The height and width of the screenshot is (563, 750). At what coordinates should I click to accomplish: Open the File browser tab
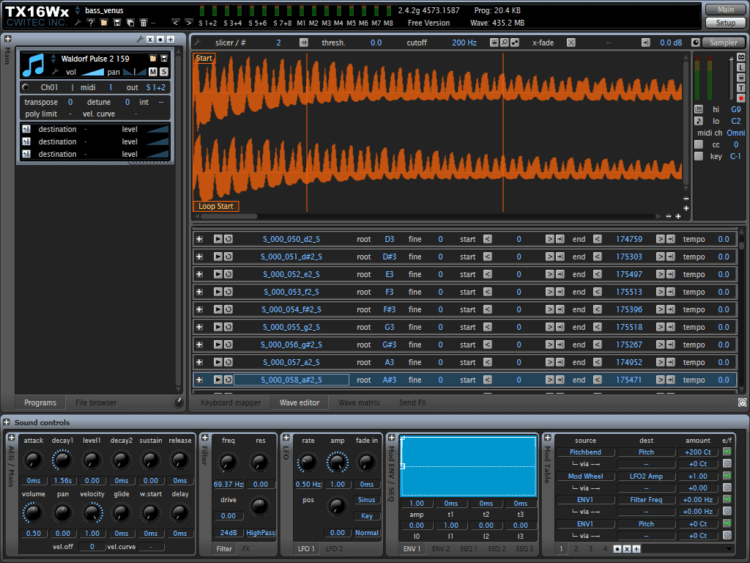point(96,403)
